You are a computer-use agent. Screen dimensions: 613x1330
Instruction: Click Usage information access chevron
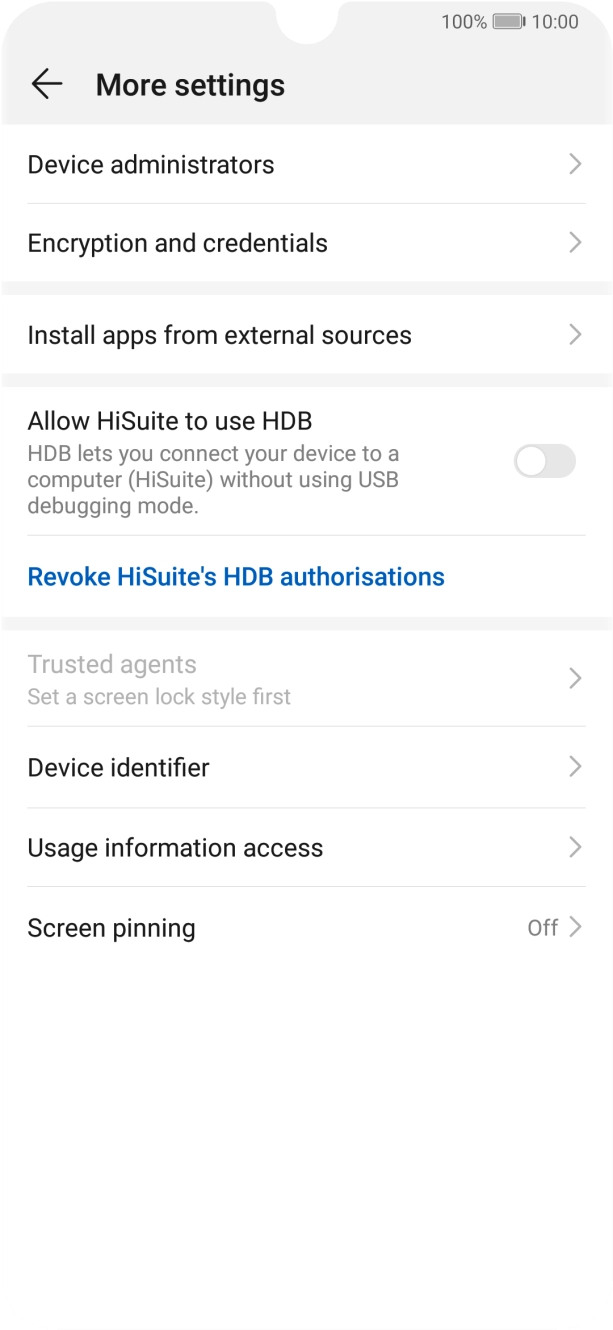click(575, 847)
